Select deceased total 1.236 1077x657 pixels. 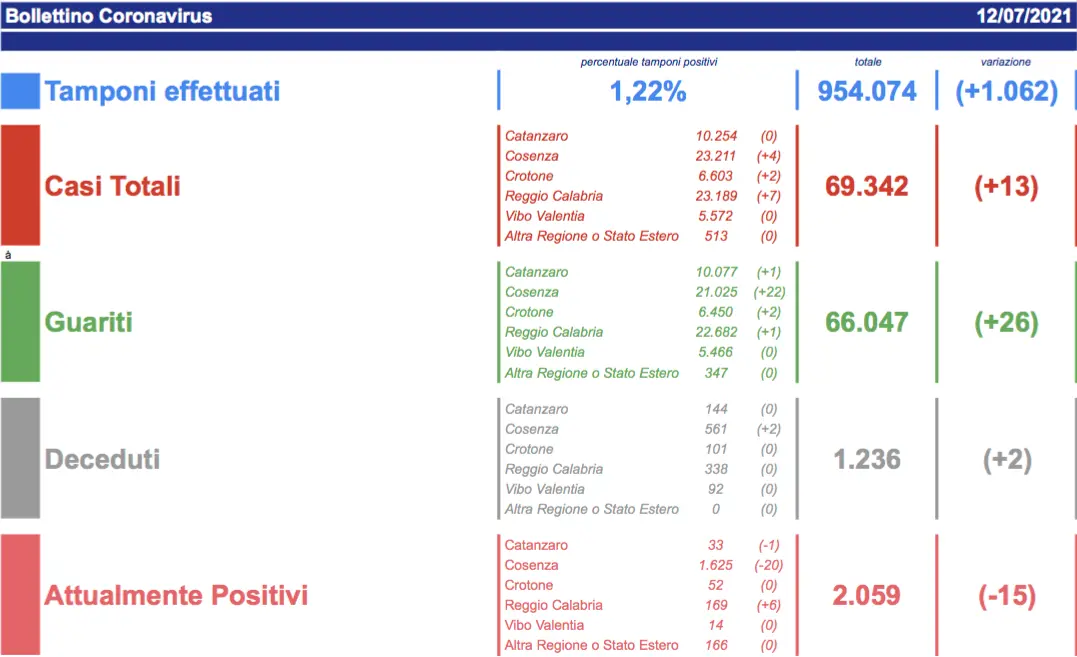point(867,459)
